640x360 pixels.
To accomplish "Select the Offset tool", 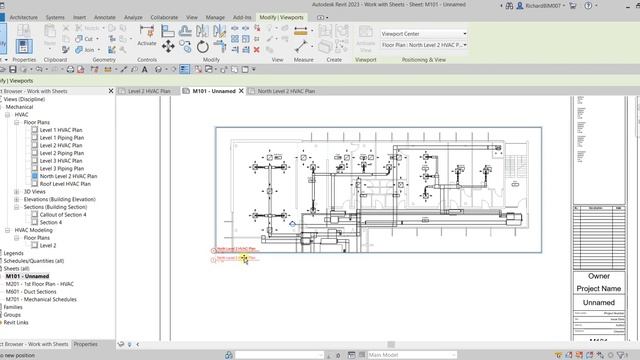I will click(x=185, y=31).
